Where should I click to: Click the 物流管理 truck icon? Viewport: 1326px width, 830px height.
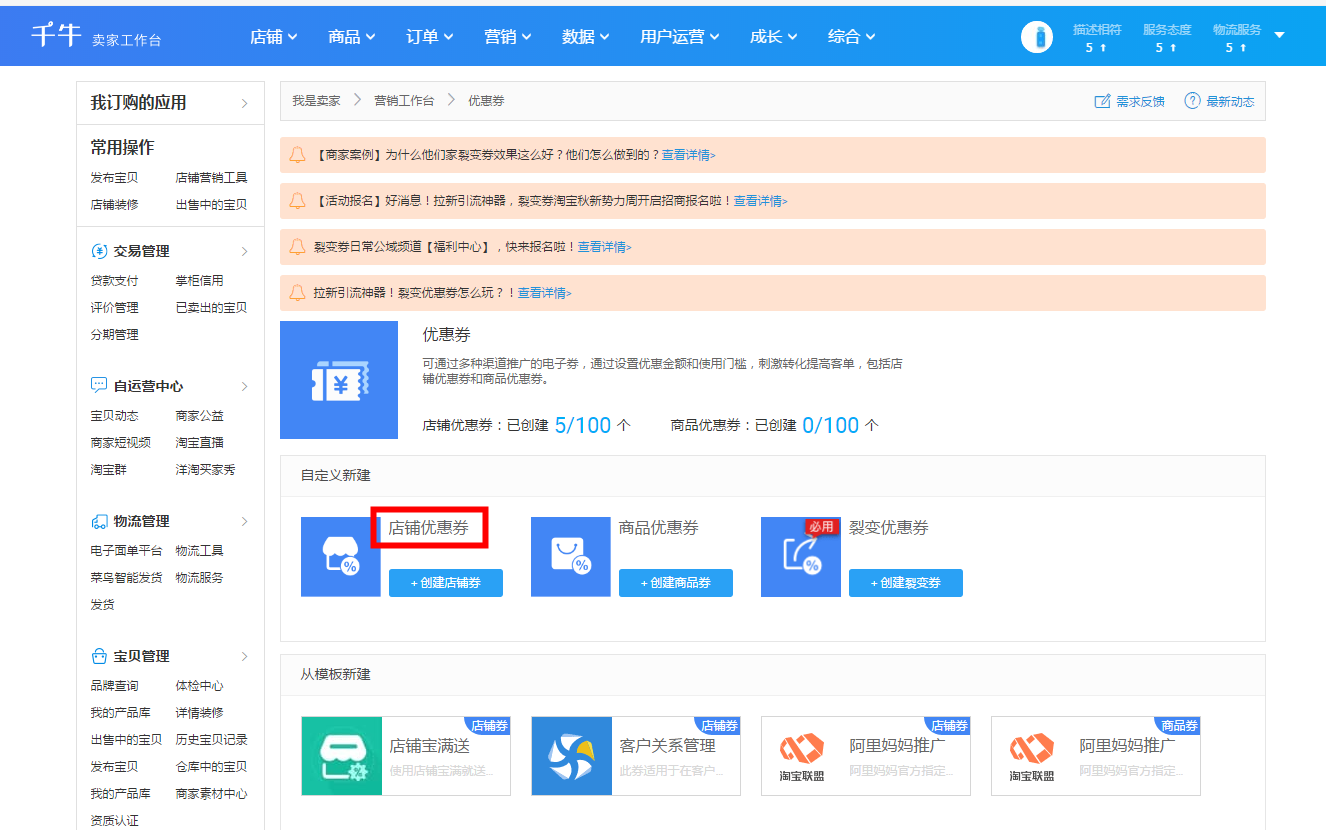click(x=99, y=521)
